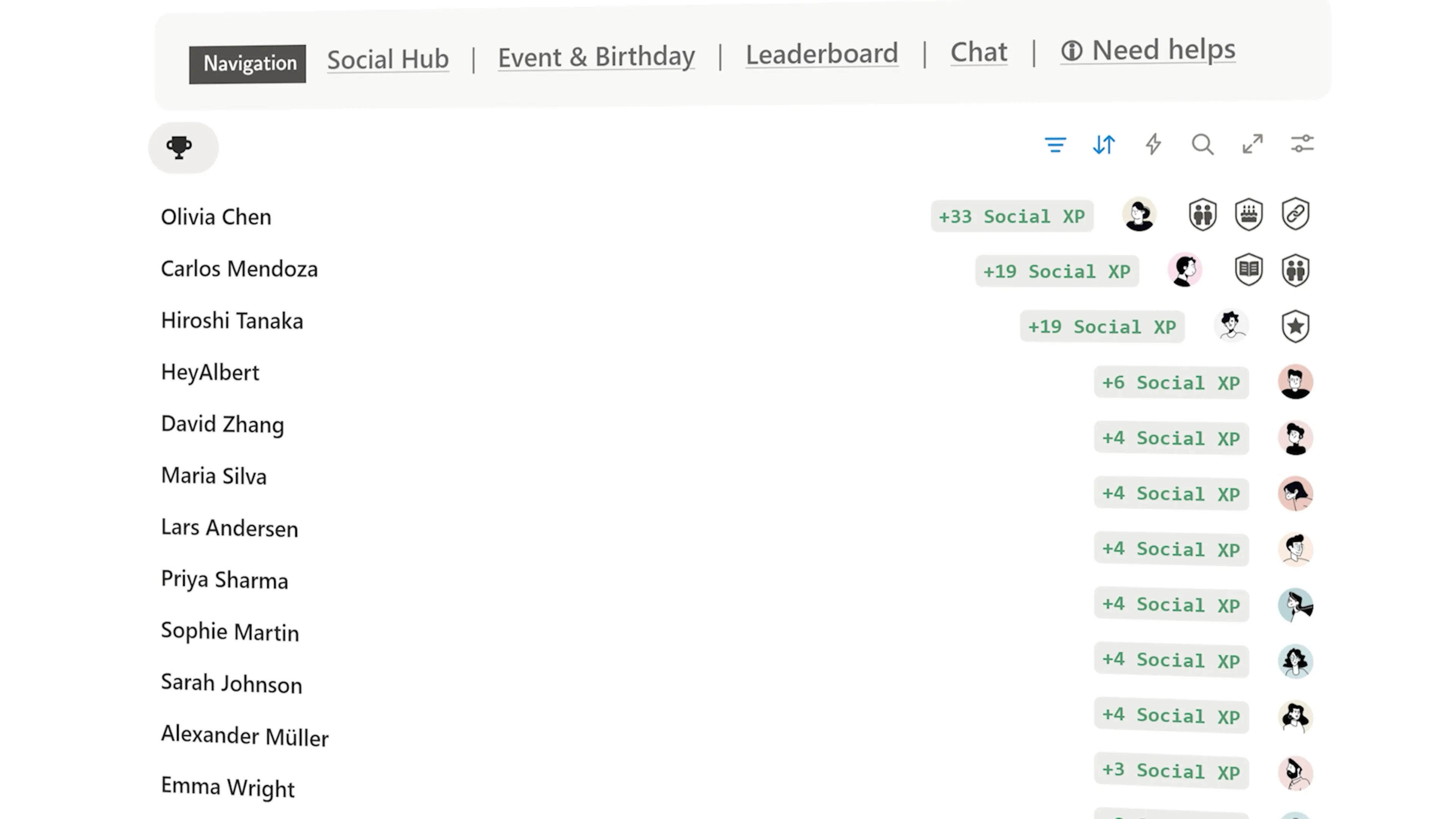Click the star shield badge beside Hiroshi Tanaka
The height and width of the screenshot is (819, 1456).
coord(1295,326)
